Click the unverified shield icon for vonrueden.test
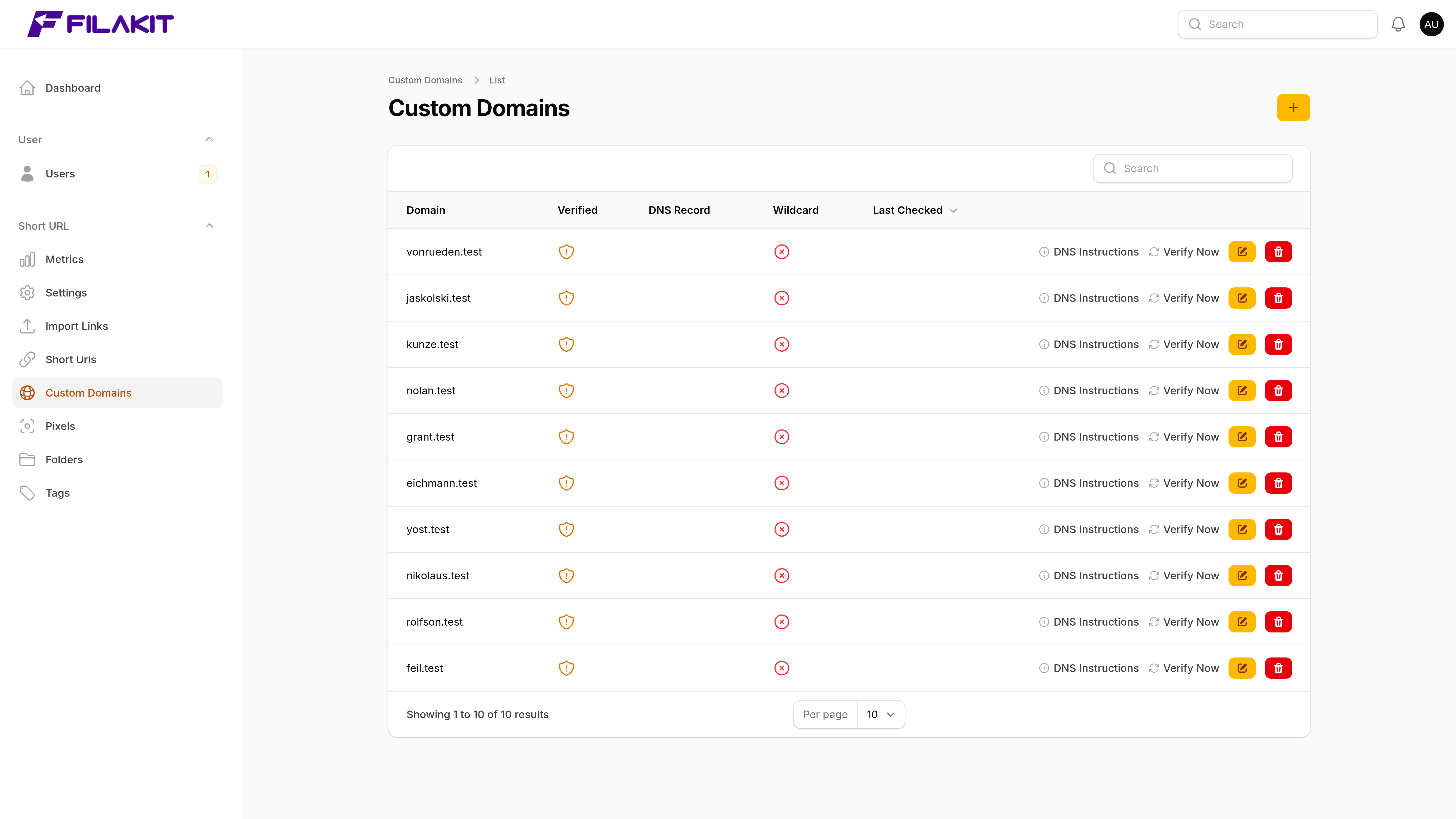 point(566,252)
